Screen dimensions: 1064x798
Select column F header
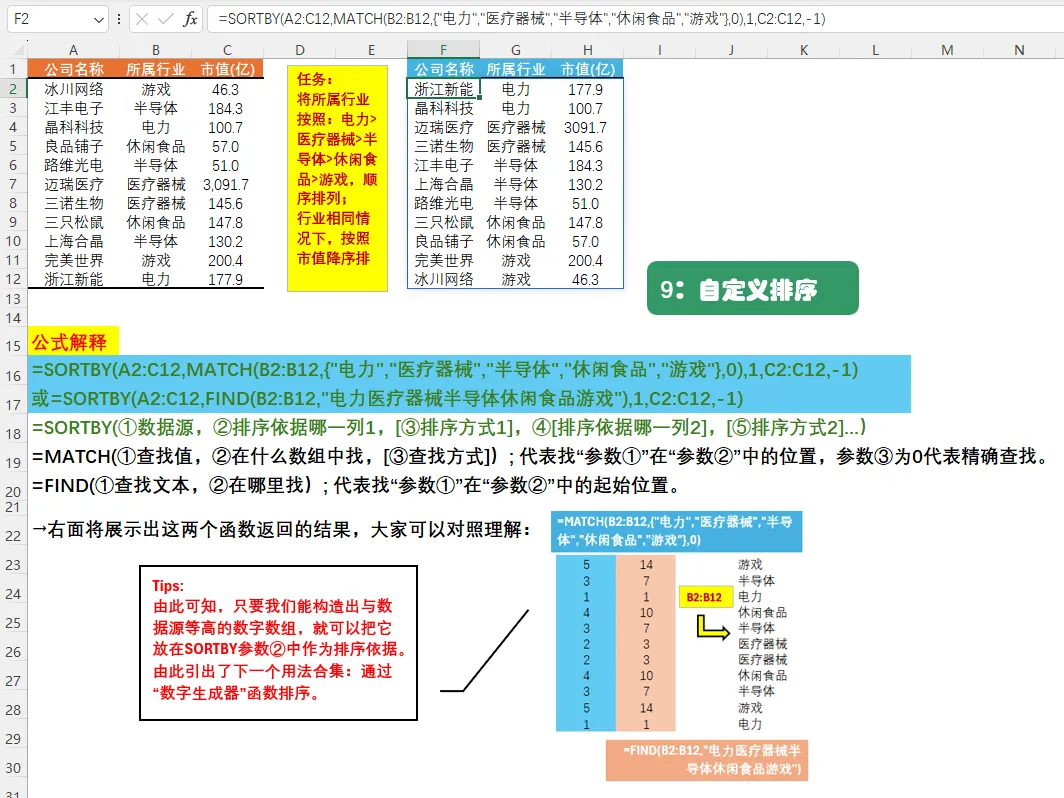pyautogui.click(x=443, y=50)
